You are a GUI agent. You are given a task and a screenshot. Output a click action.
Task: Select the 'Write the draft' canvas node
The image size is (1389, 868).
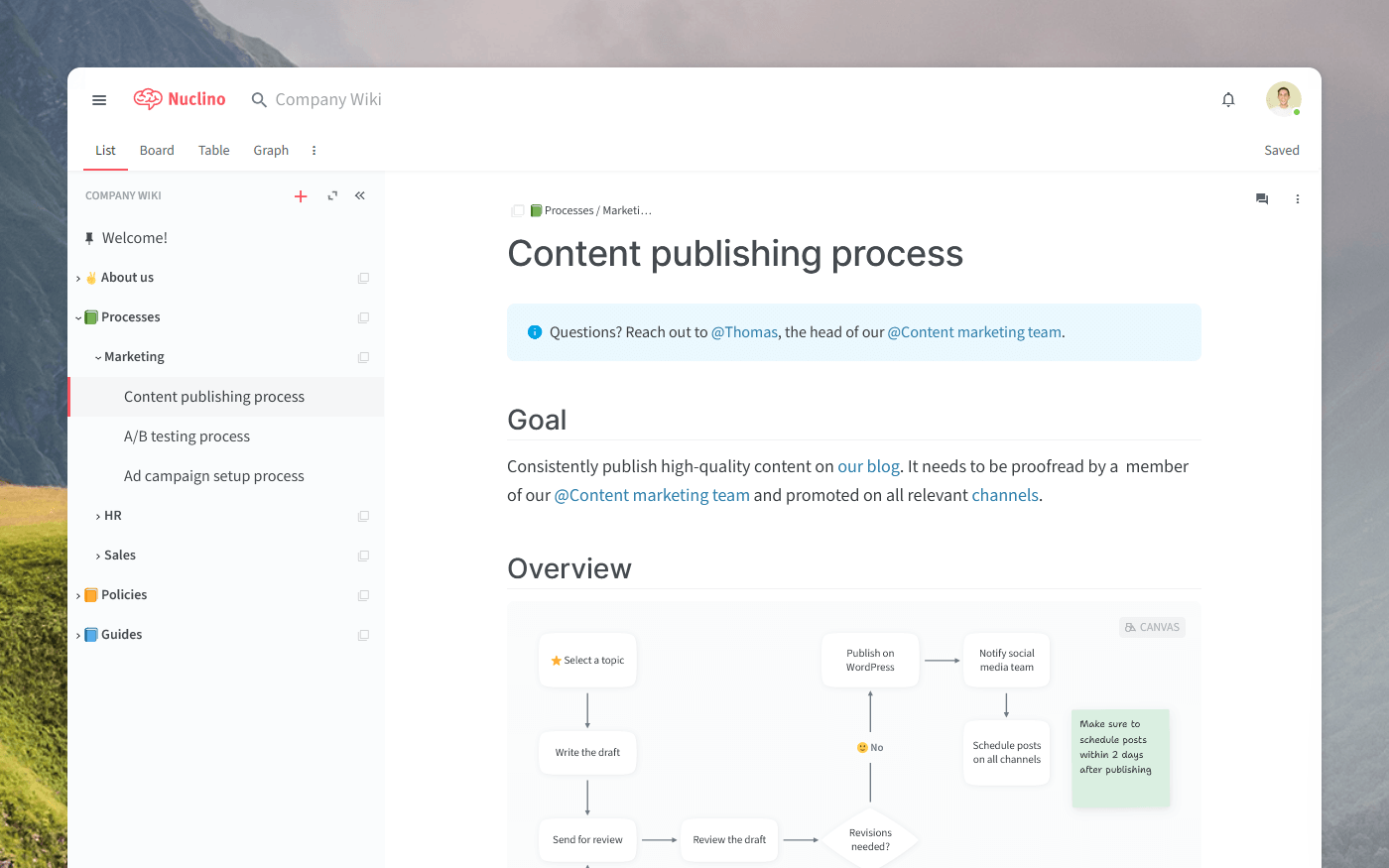point(587,752)
